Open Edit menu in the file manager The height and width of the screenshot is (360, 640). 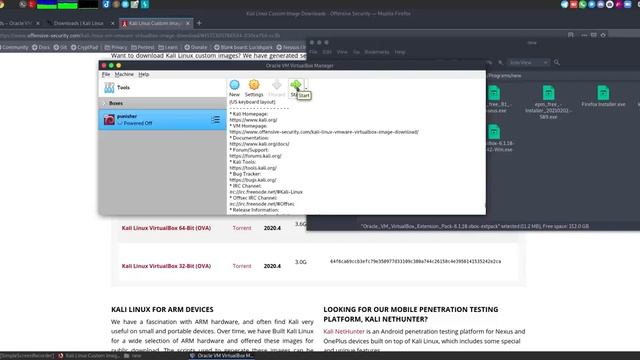click(x=327, y=52)
